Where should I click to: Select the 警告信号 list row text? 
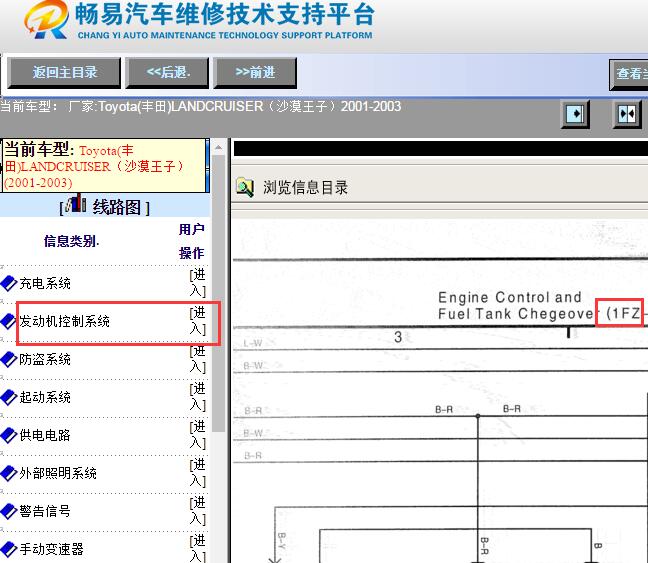pos(45,511)
